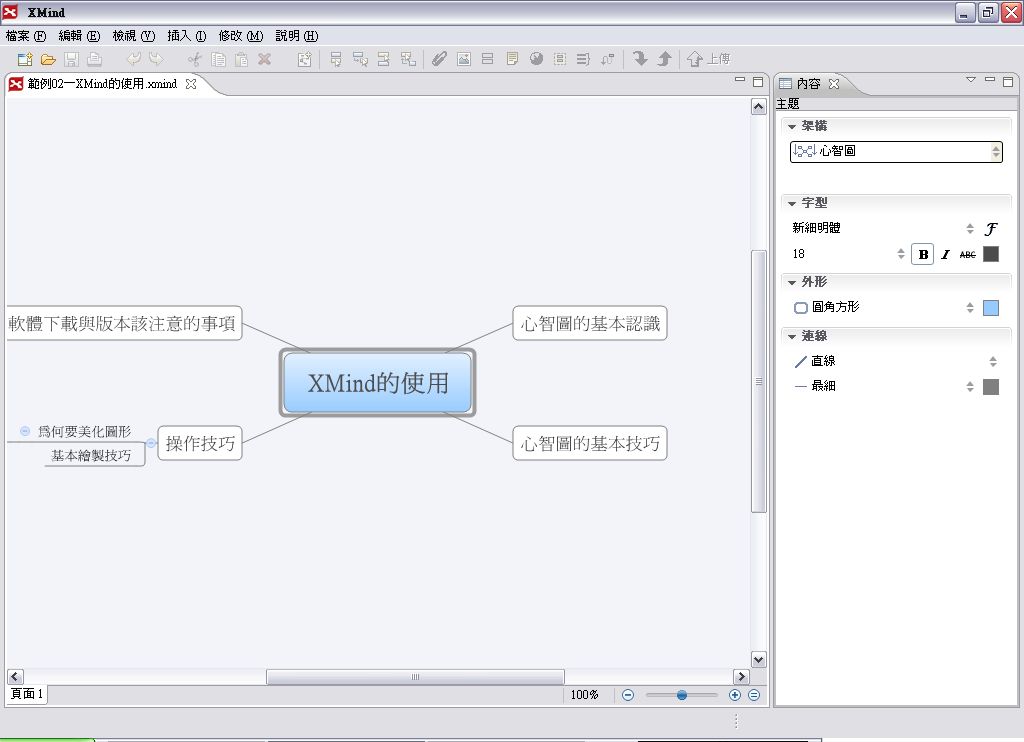Viewport: 1024px width, 742px height.
Task: Click the Insert parent topic icon
Action: 408,59
